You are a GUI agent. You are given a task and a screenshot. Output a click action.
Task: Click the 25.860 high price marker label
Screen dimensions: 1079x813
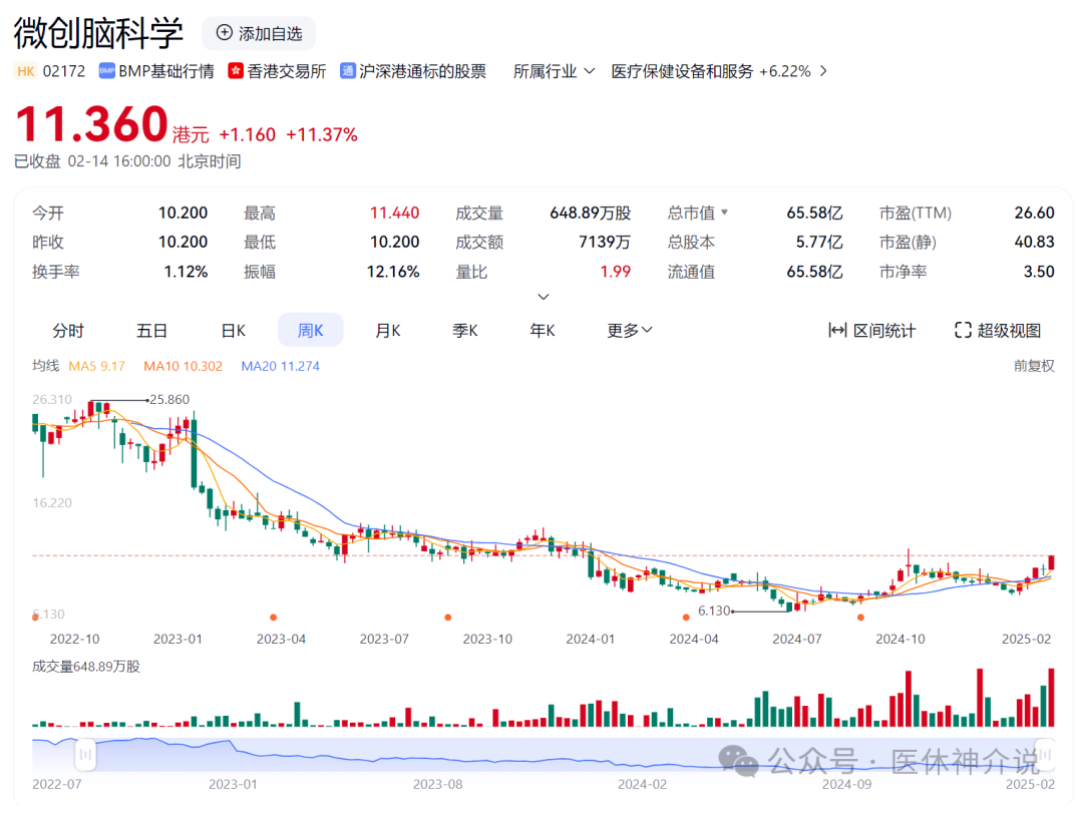click(x=169, y=399)
